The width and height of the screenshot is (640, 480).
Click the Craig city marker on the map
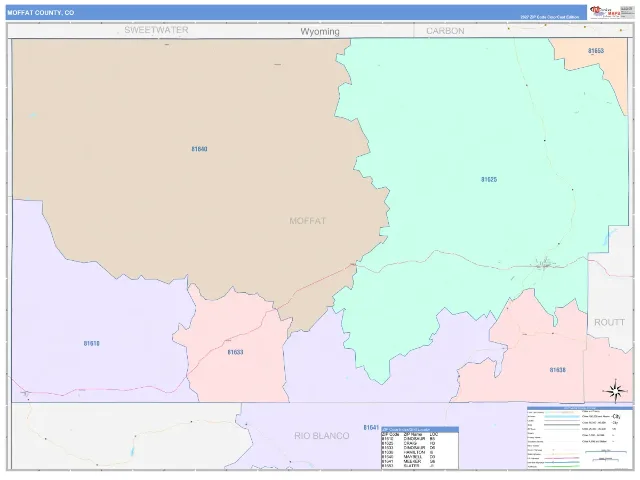click(544, 264)
